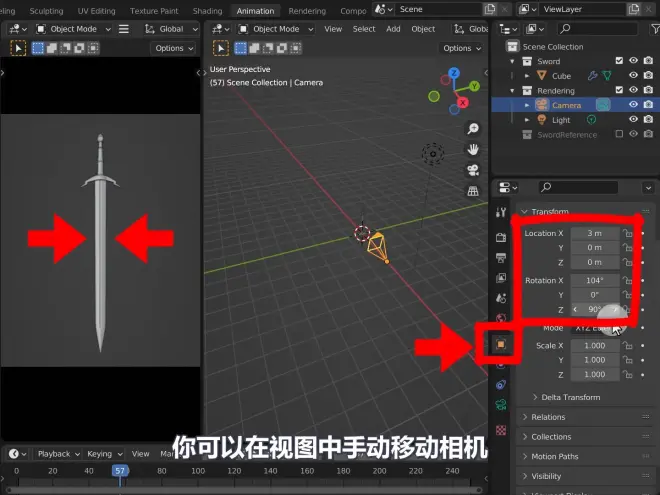Select the tweak tool in left viewport
The height and width of the screenshot is (495, 660).
(18, 48)
